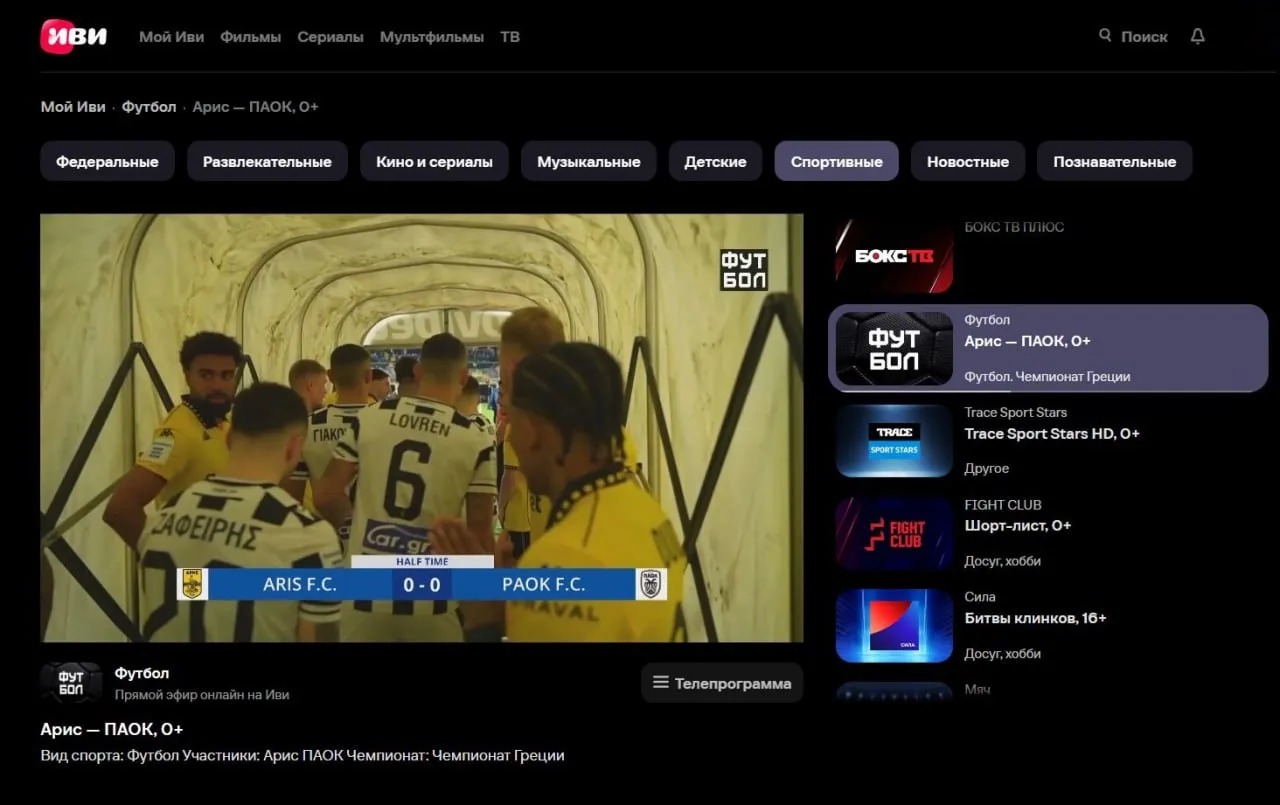Viewport: 1280px width, 805px height.
Task: Click Футбол channel logo below video
Action: [x=71, y=682]
